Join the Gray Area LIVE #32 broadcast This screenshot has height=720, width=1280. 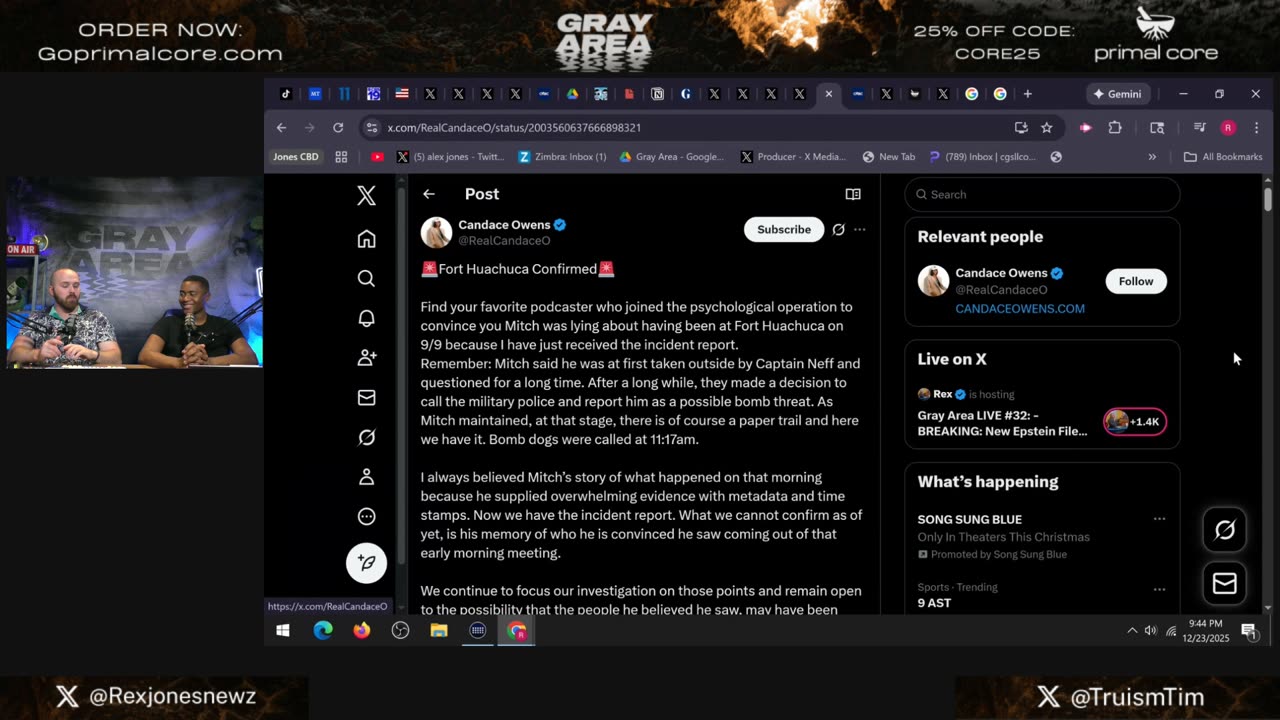pos(1002,423)
